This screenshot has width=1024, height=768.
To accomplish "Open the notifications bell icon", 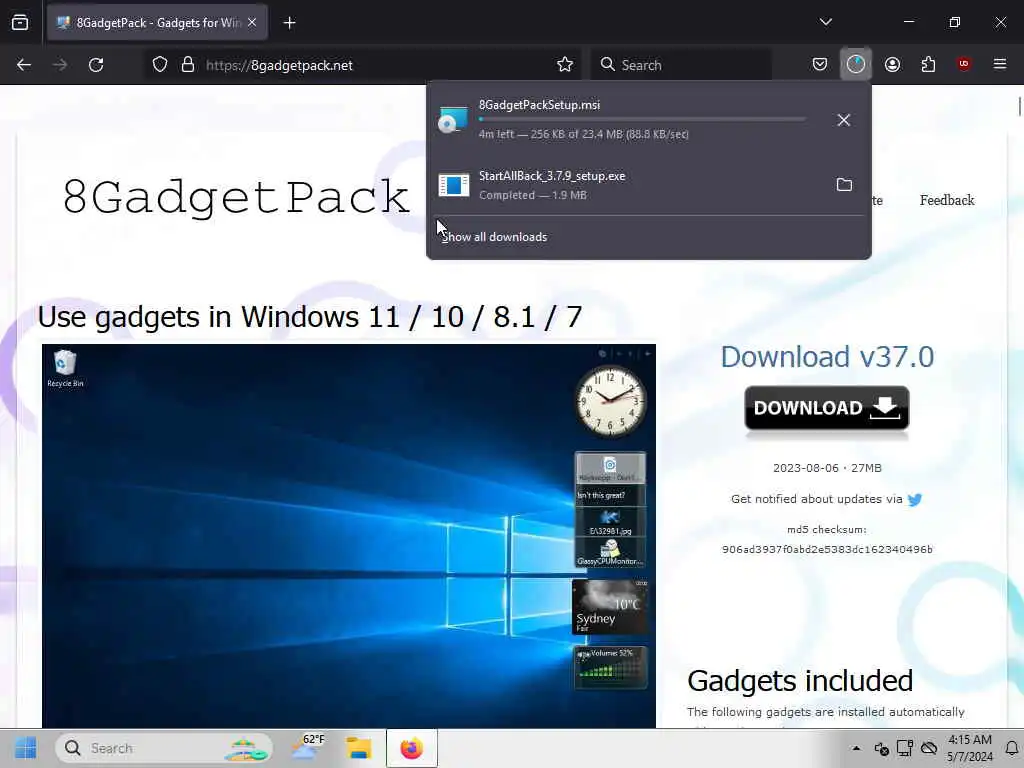I will [x=1012, y=748].
